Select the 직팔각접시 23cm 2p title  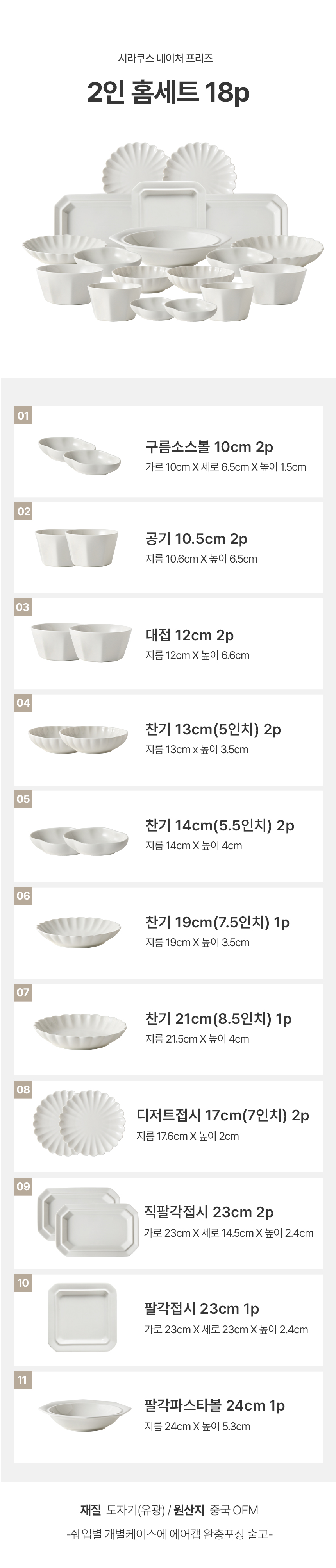208,1212
